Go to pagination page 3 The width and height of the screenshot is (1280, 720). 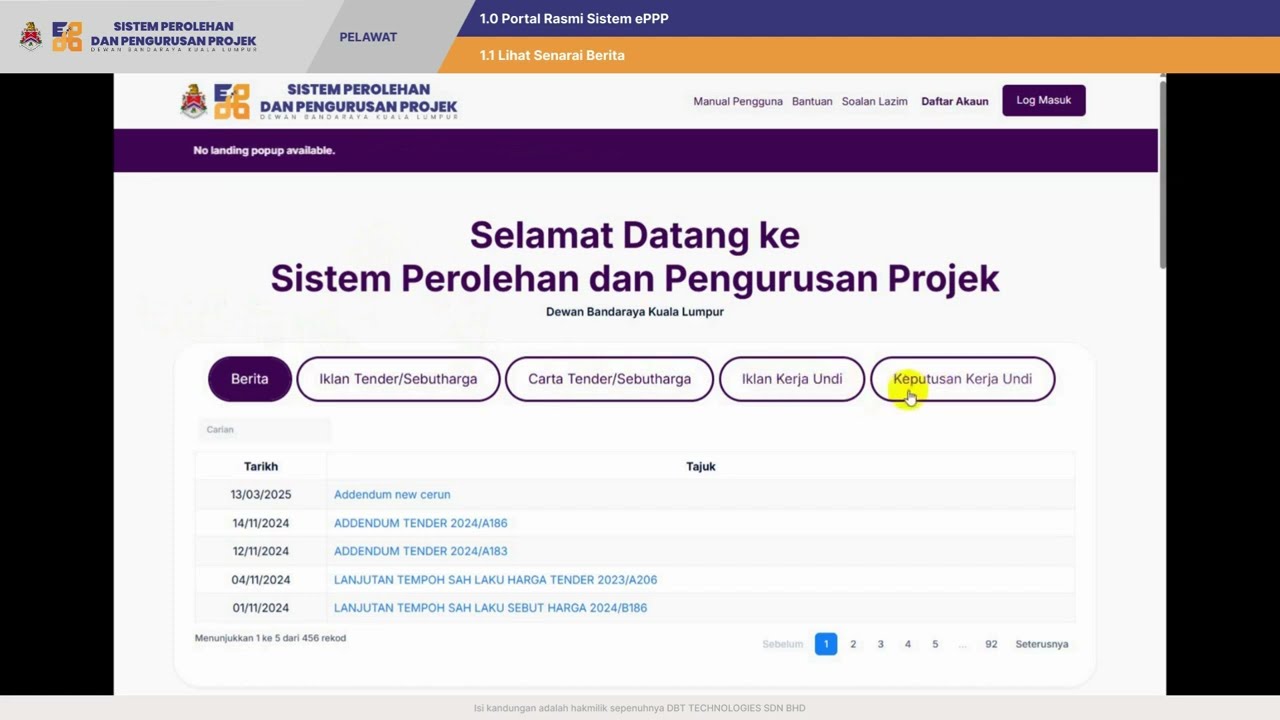pos(881,644)
